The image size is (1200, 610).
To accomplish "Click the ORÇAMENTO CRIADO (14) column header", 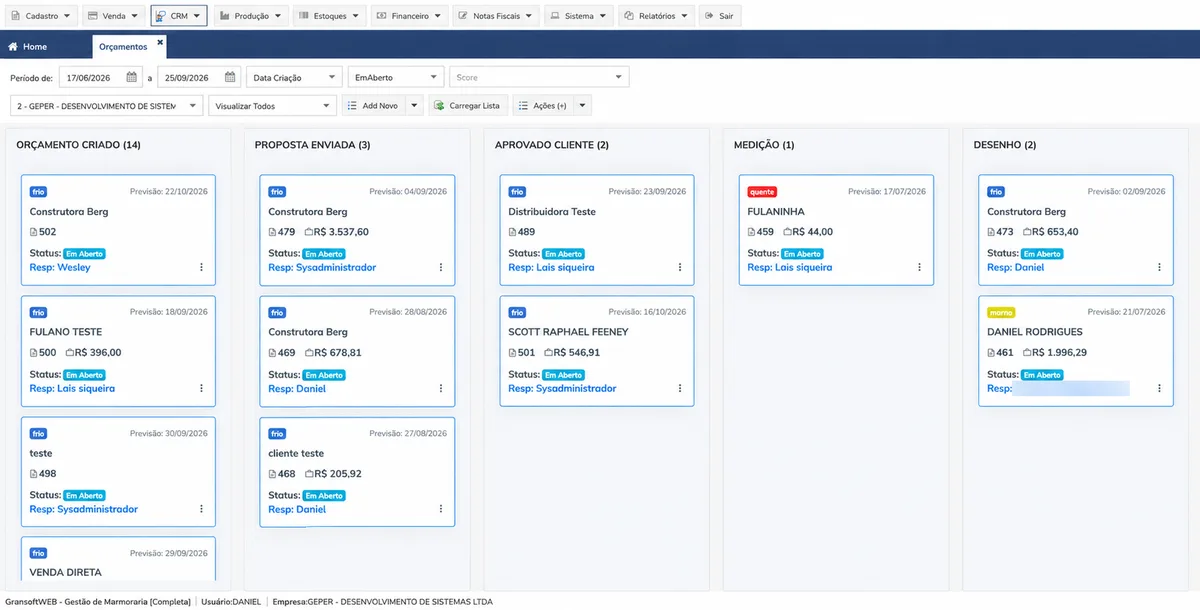I will point(79,145).
